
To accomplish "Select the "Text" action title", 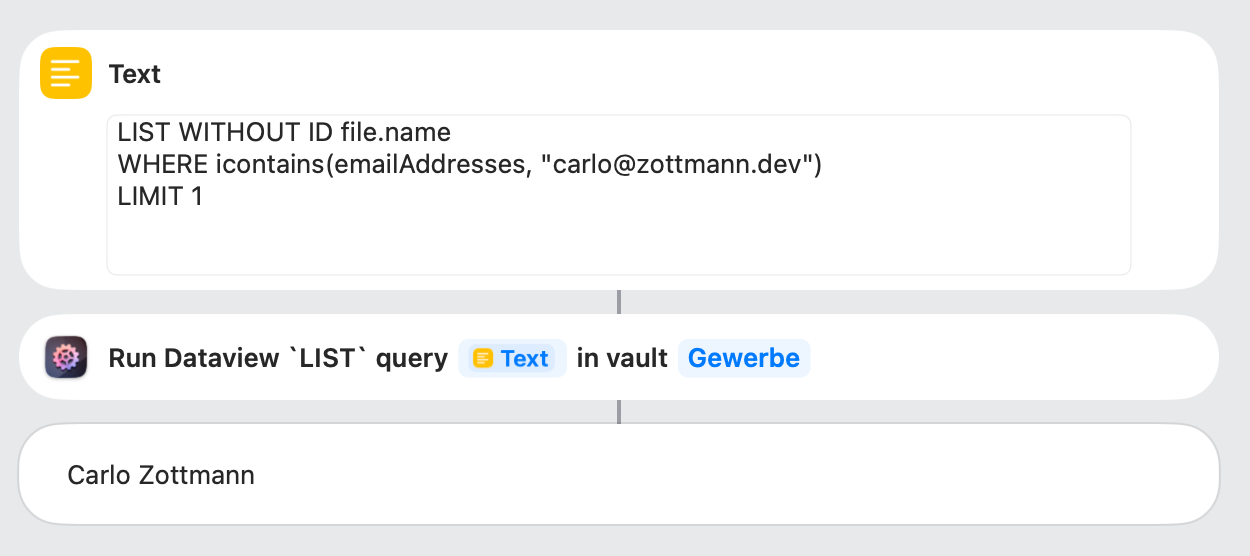I will tap(135, 74).
